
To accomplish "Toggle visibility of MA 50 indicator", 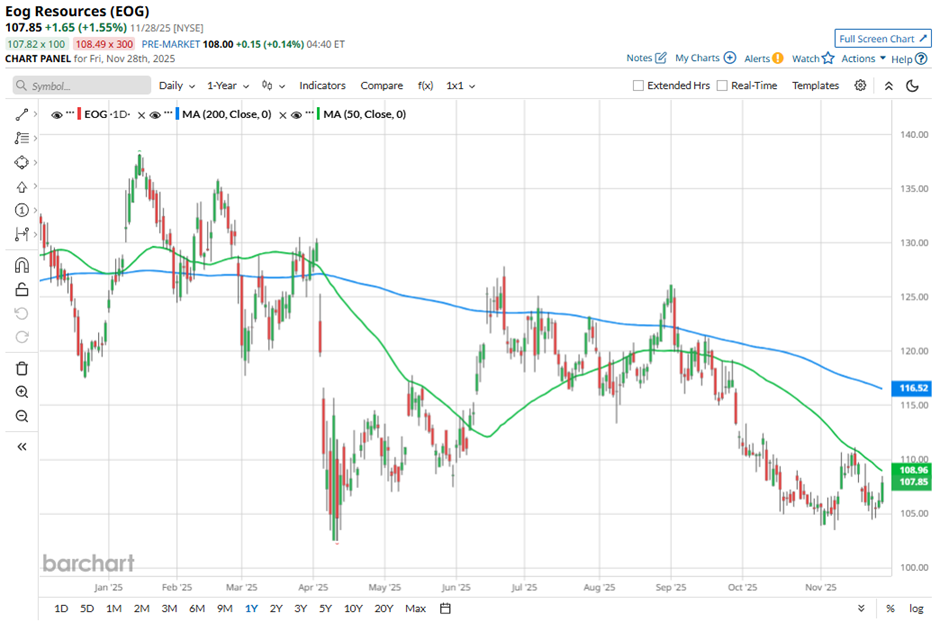I will click(x=296, y=115).
